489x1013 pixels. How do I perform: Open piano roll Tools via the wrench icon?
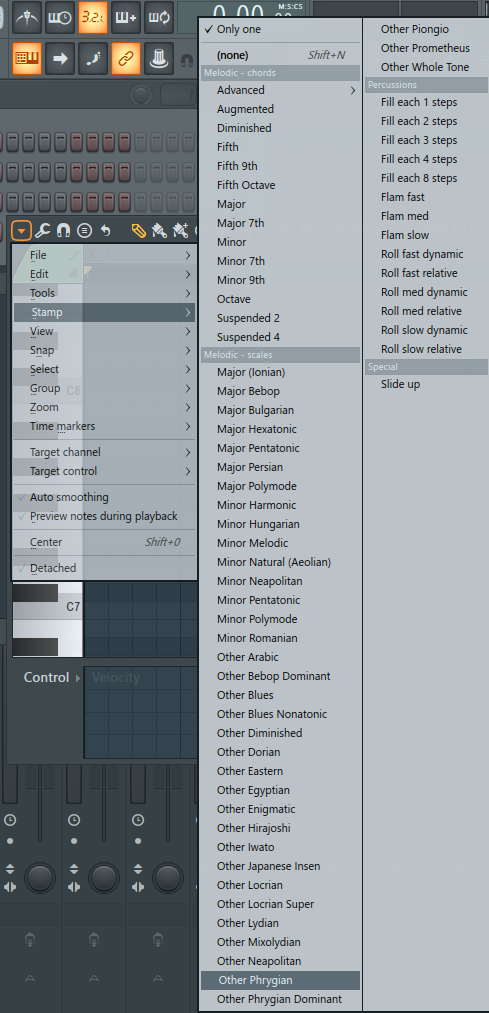[43, 230]
